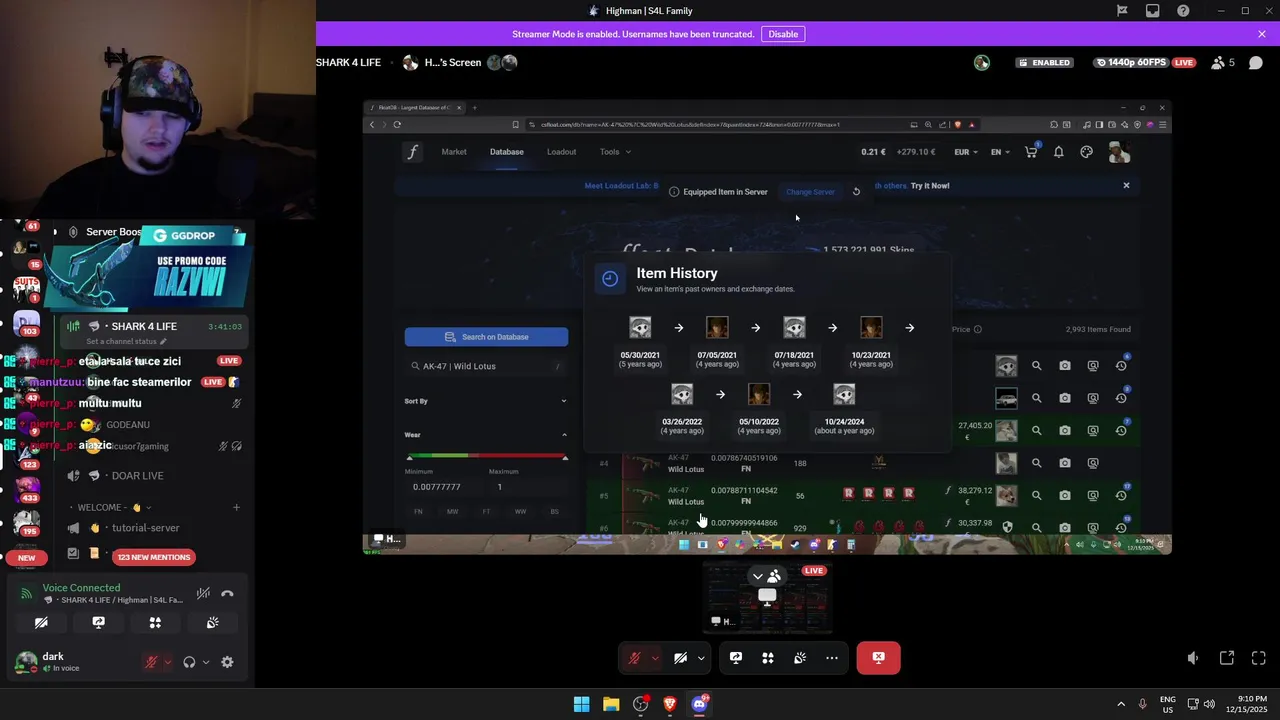The width and height of the screenshot is (1280, 720).
Task: Focus AK-47 Wild Lotus search field
Action: (x=486, y=366)
